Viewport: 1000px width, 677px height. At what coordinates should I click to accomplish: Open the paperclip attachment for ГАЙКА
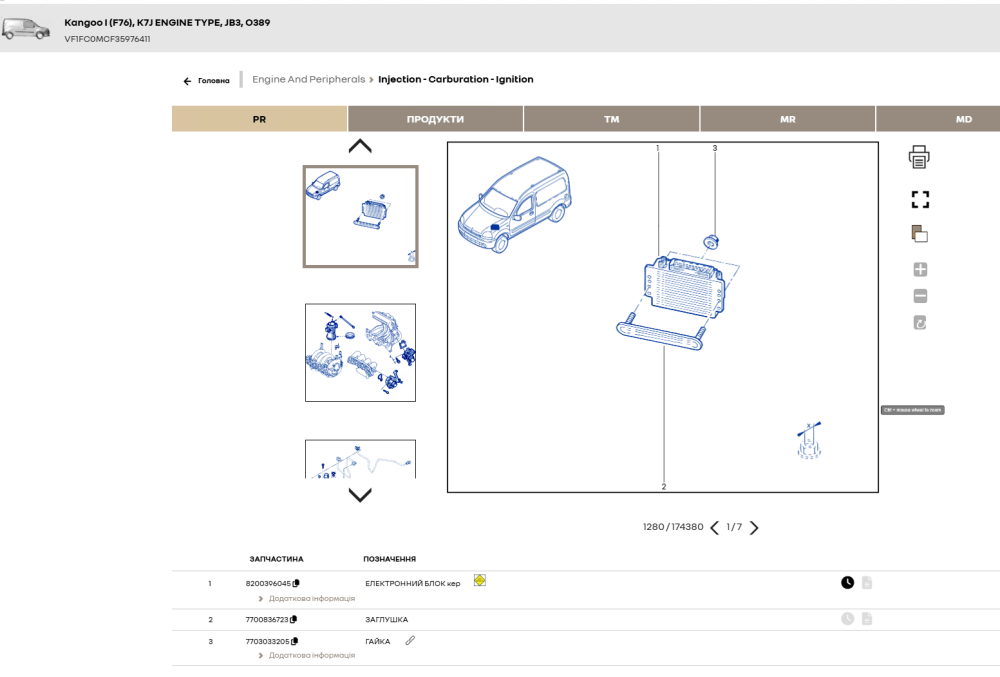[410, 641]
